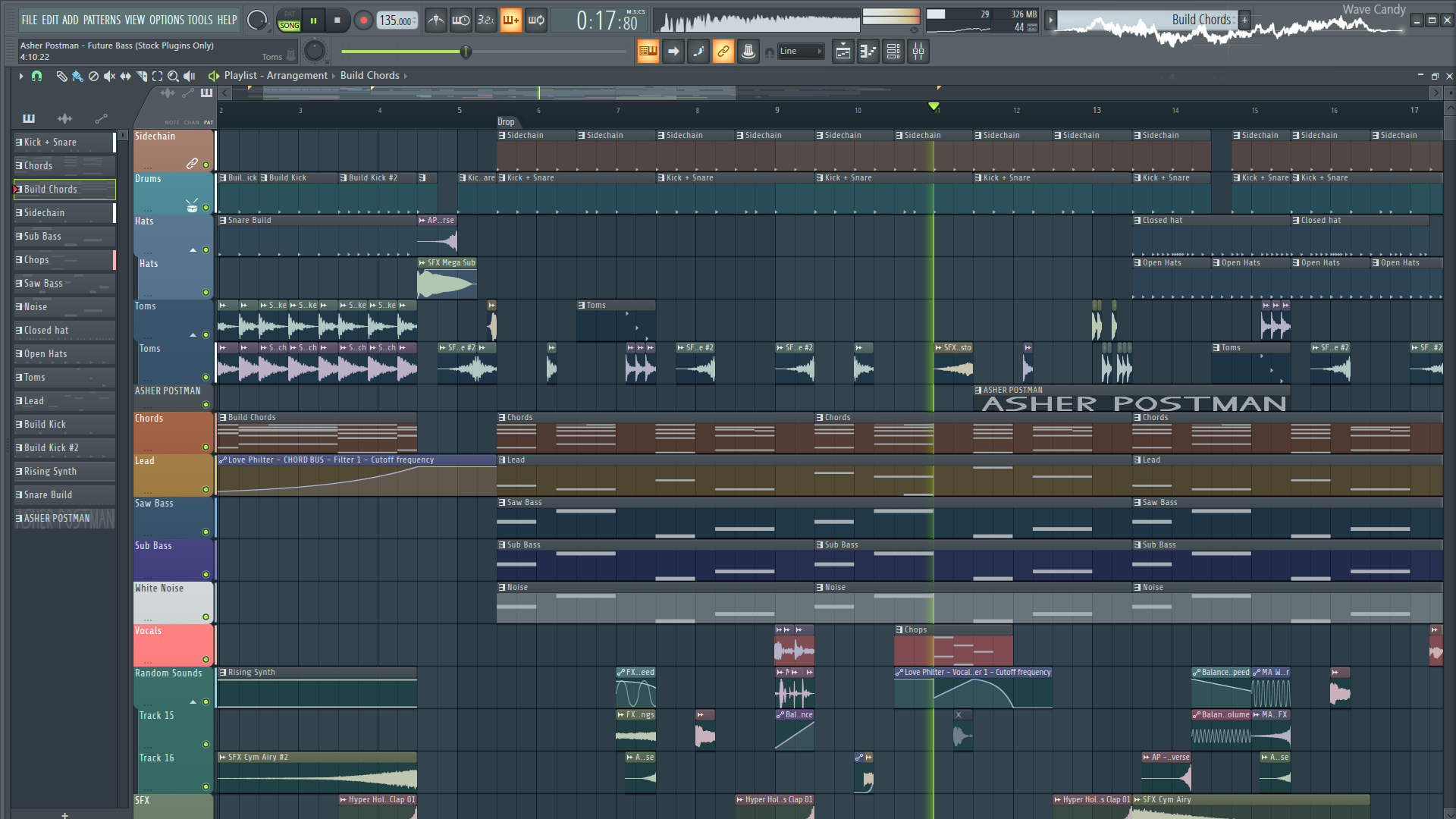Select the Mute tool in playlist
Viewport: 1456px width, 819px height.
(x=109, y=76)
